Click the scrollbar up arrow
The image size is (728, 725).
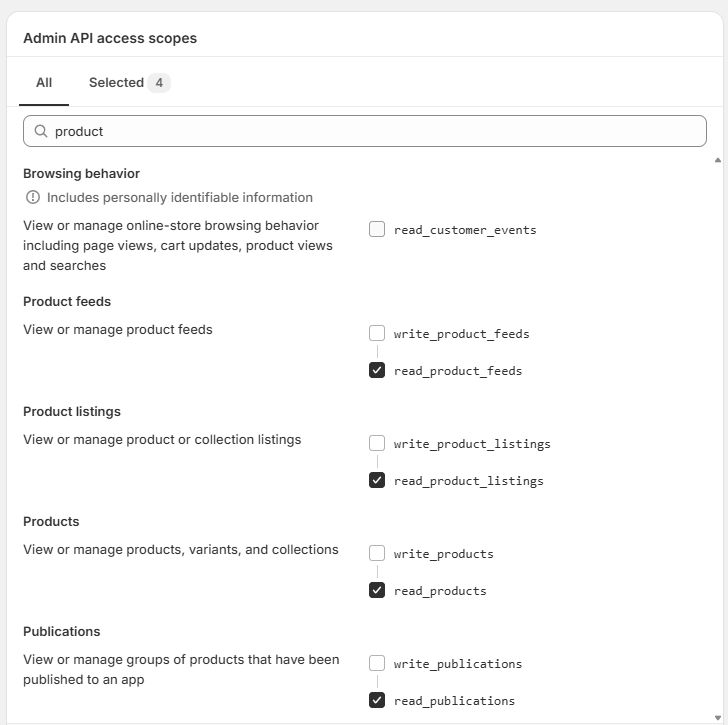tap(717, 160)
